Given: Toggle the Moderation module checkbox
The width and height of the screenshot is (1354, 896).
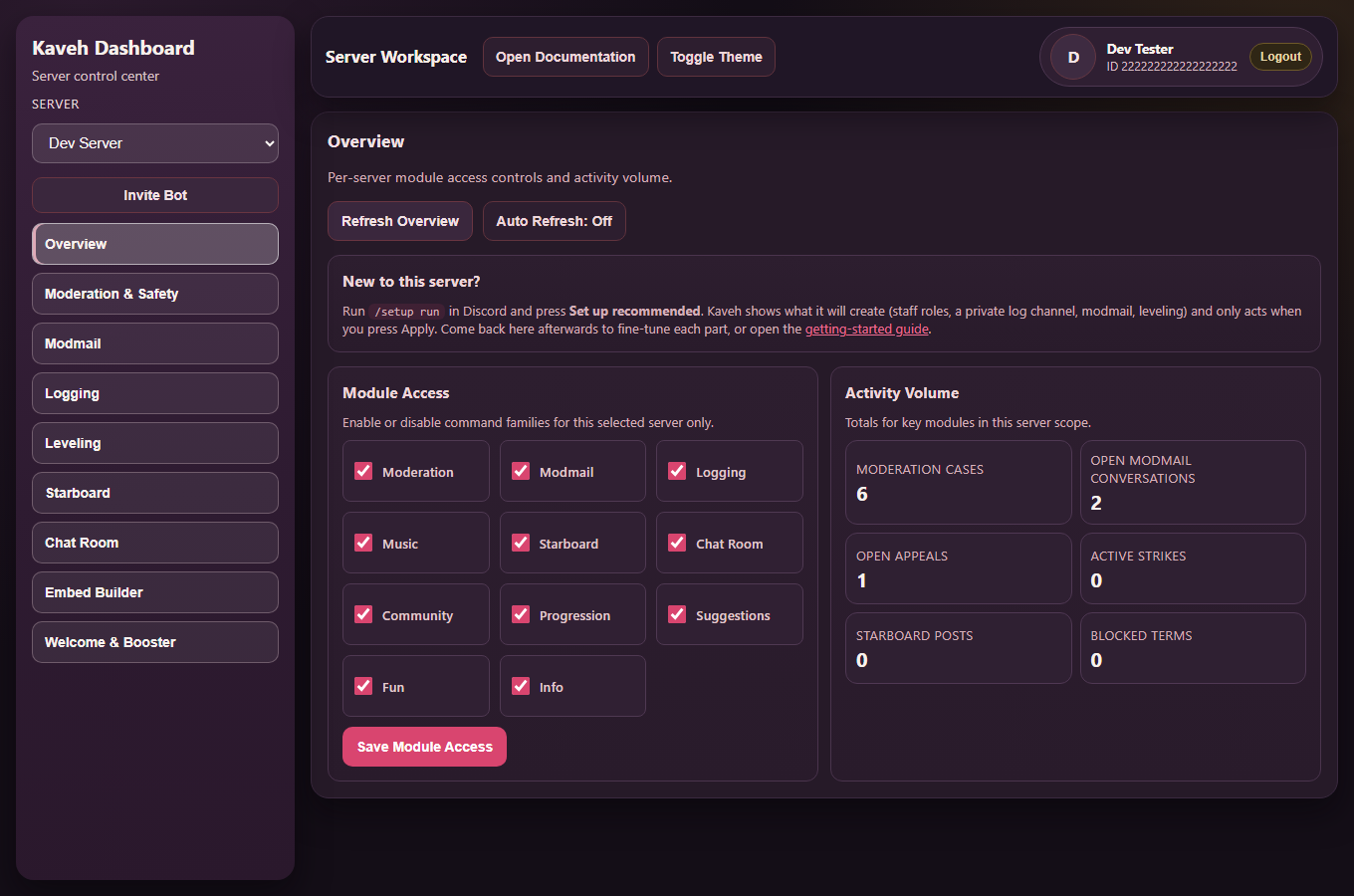Looking at the screenshot, I should point(363,471).
